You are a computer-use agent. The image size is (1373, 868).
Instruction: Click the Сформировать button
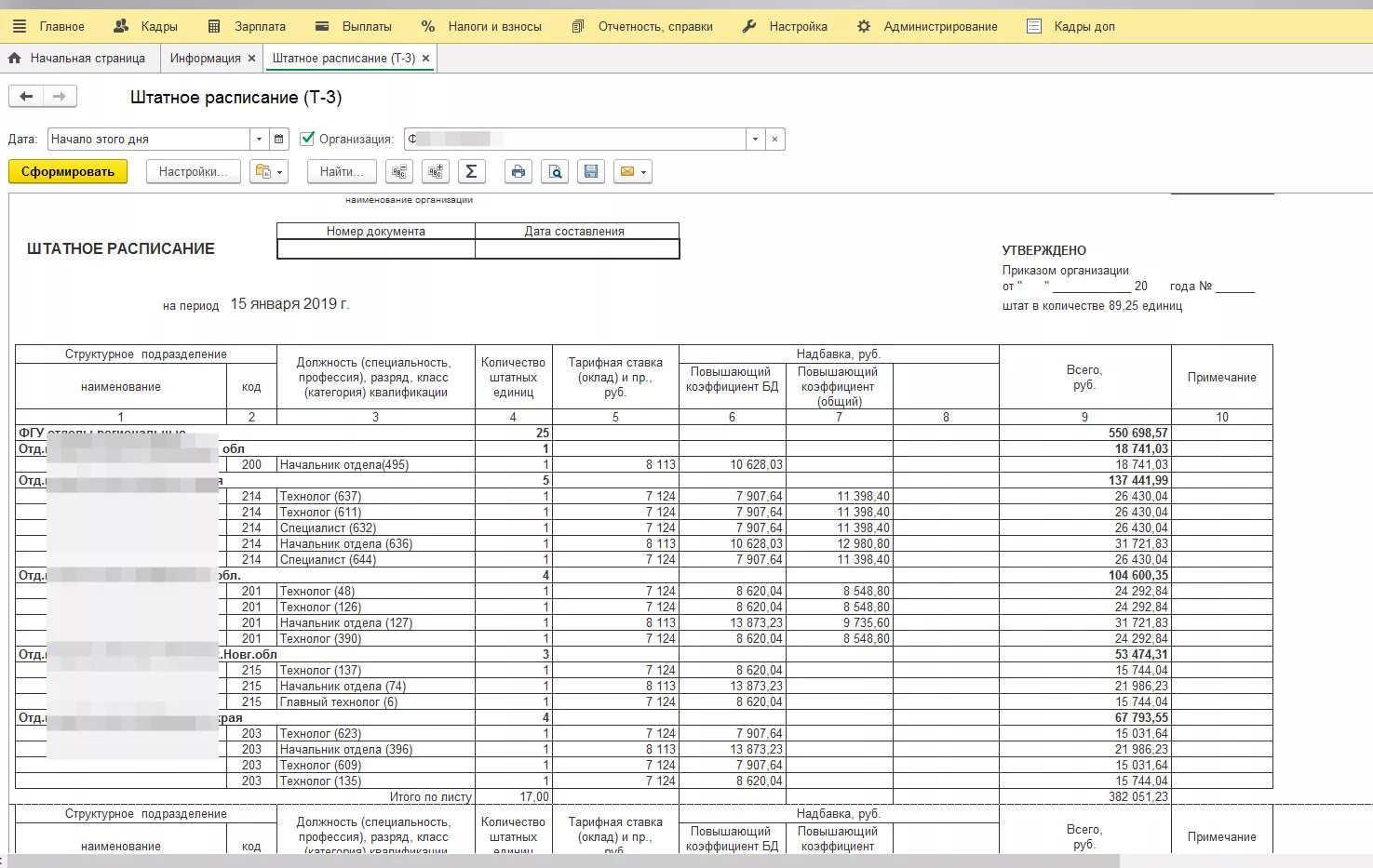pos(68,172)
